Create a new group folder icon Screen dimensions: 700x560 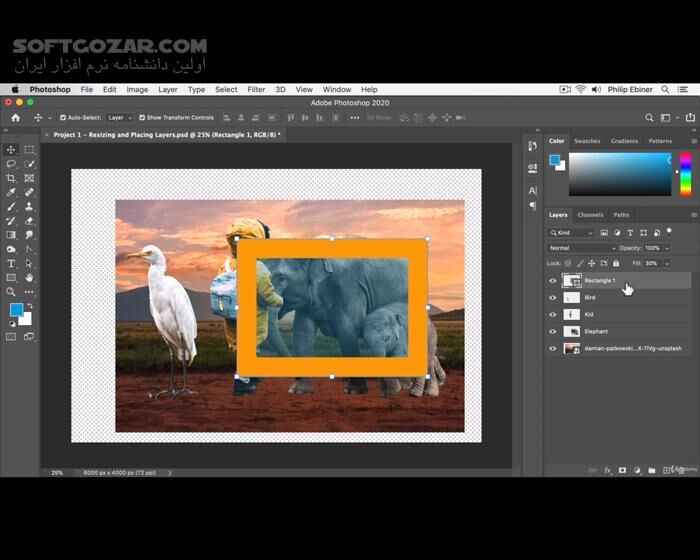coord(652,470)
